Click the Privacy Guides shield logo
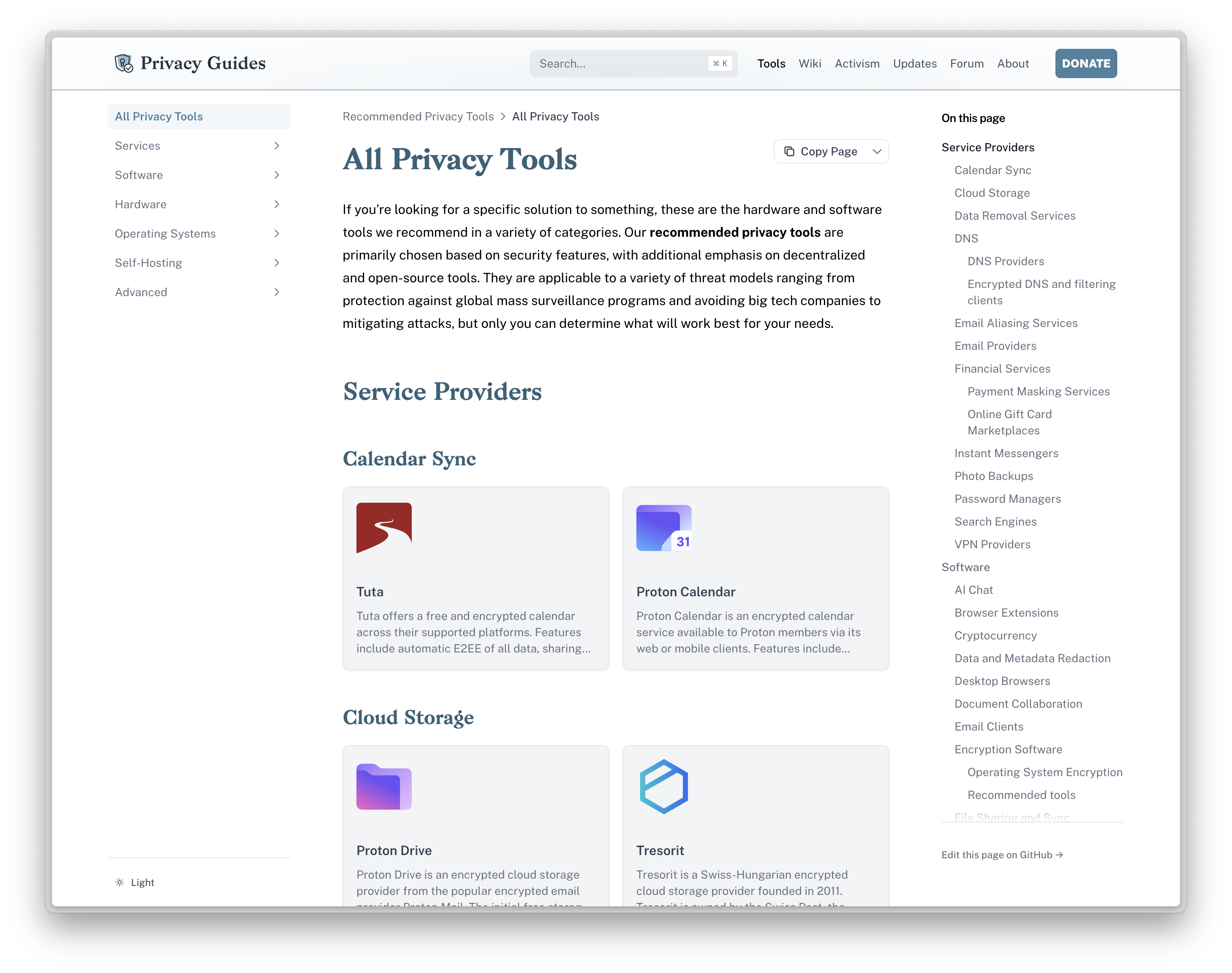 tap(124, 63)
